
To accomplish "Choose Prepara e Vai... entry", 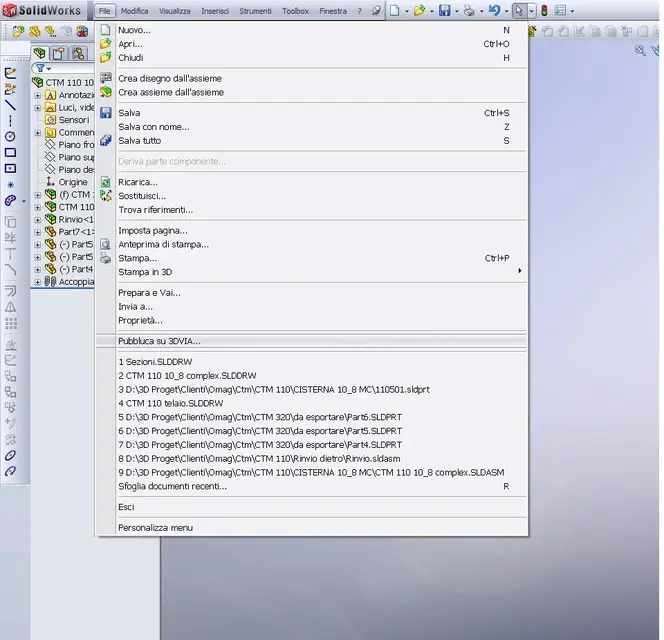I will click(x=312, y=293).
